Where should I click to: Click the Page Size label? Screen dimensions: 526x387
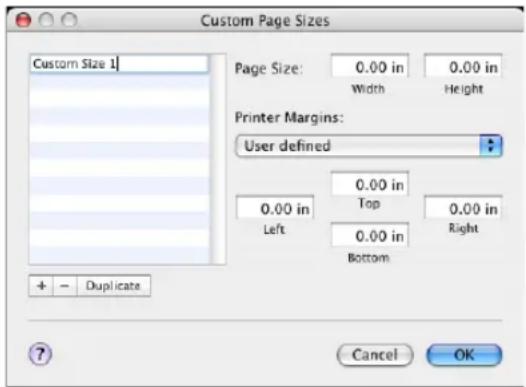tap(268, 69)
